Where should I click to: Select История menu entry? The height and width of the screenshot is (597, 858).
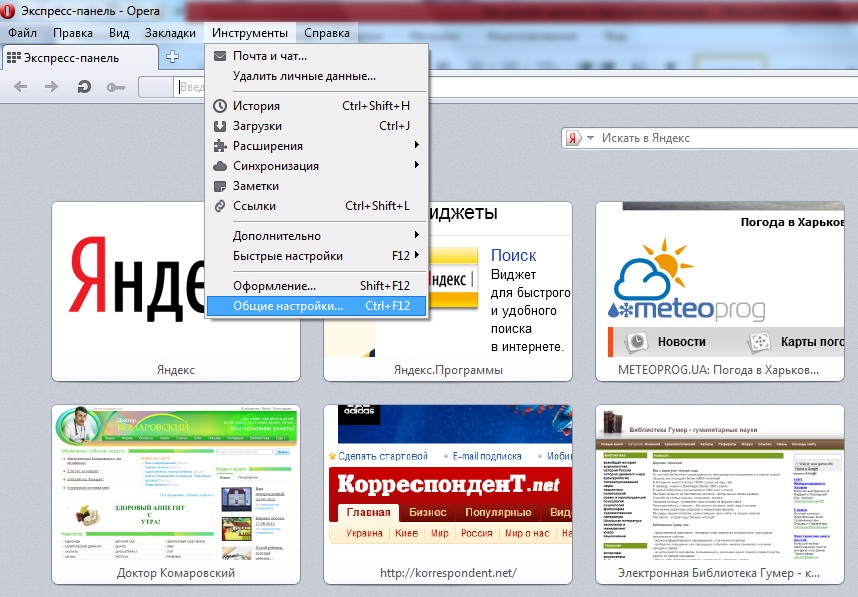coord(316,106)
